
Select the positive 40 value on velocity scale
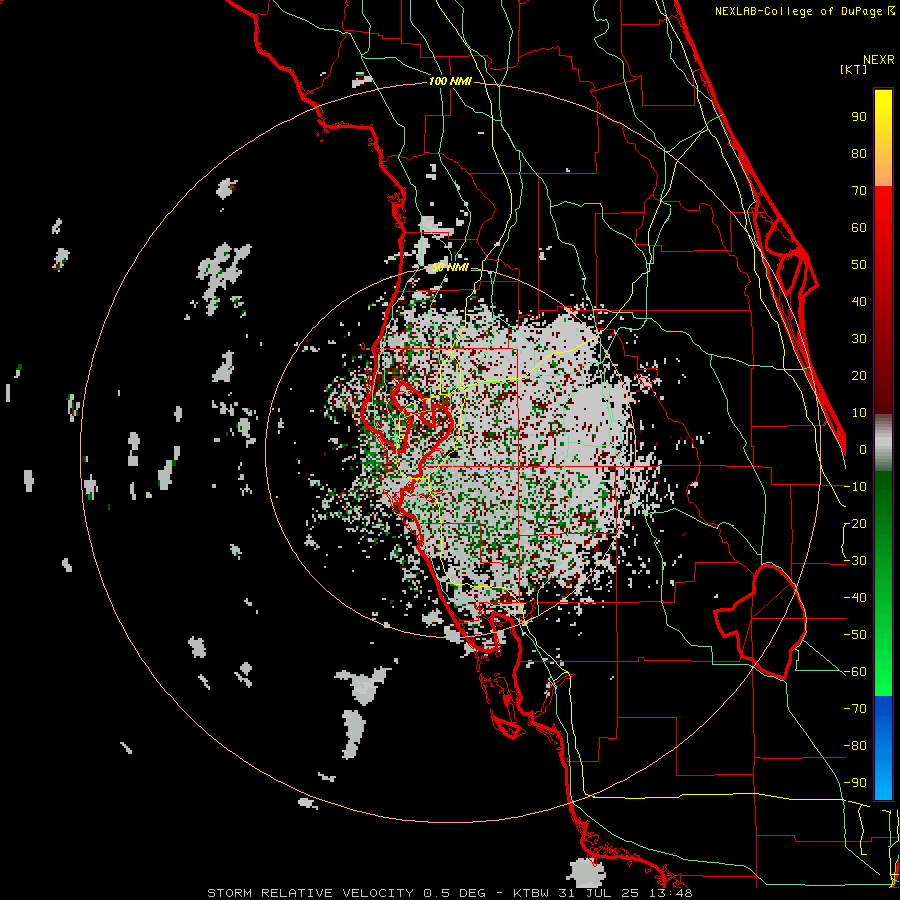click(859, 301)
